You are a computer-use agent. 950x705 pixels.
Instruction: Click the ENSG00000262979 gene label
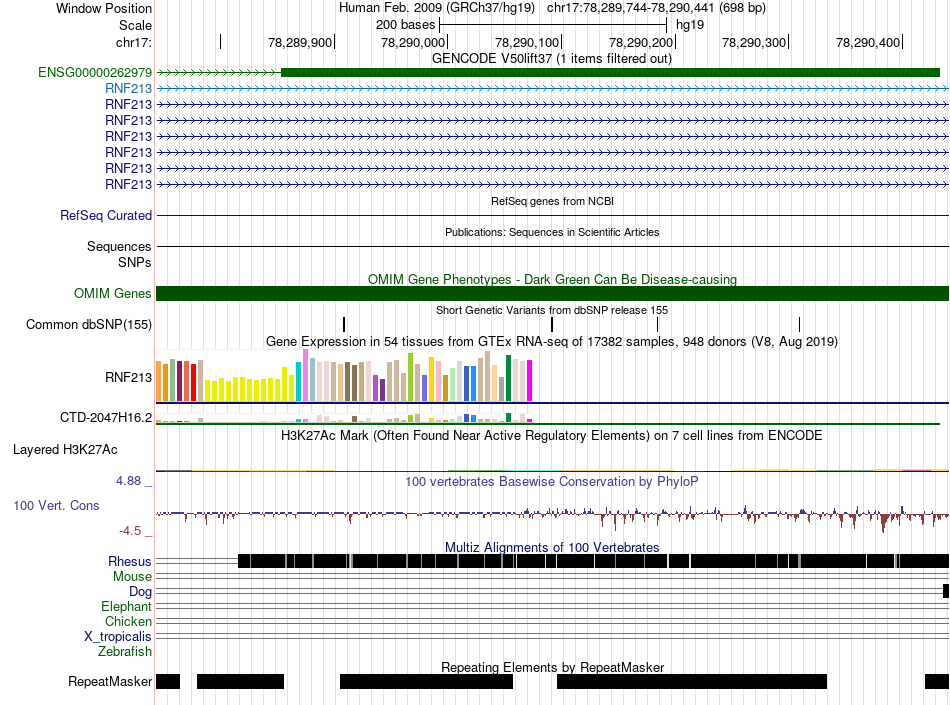[x=95, y=73]
